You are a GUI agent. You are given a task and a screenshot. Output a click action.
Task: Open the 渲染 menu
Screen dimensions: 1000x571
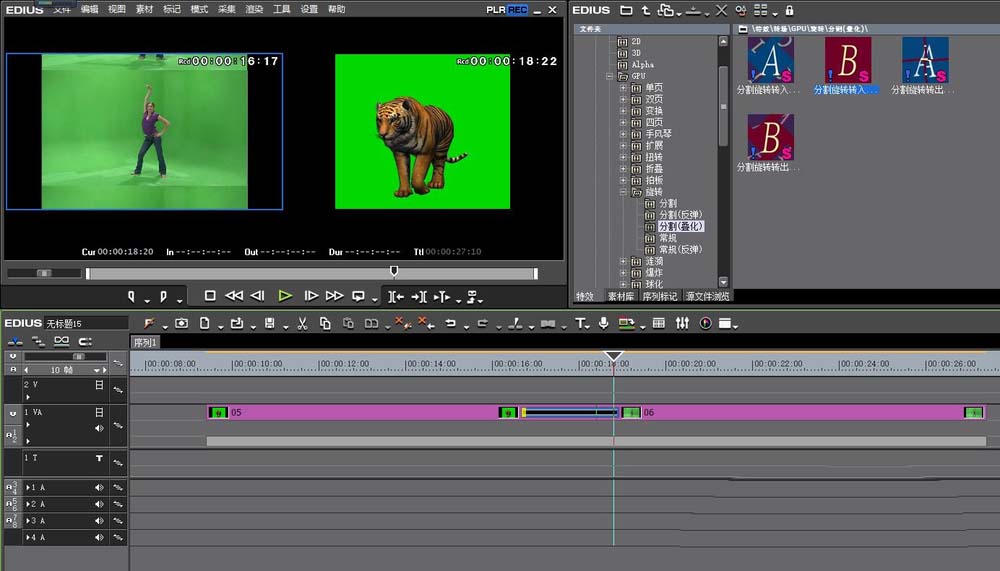254,9
